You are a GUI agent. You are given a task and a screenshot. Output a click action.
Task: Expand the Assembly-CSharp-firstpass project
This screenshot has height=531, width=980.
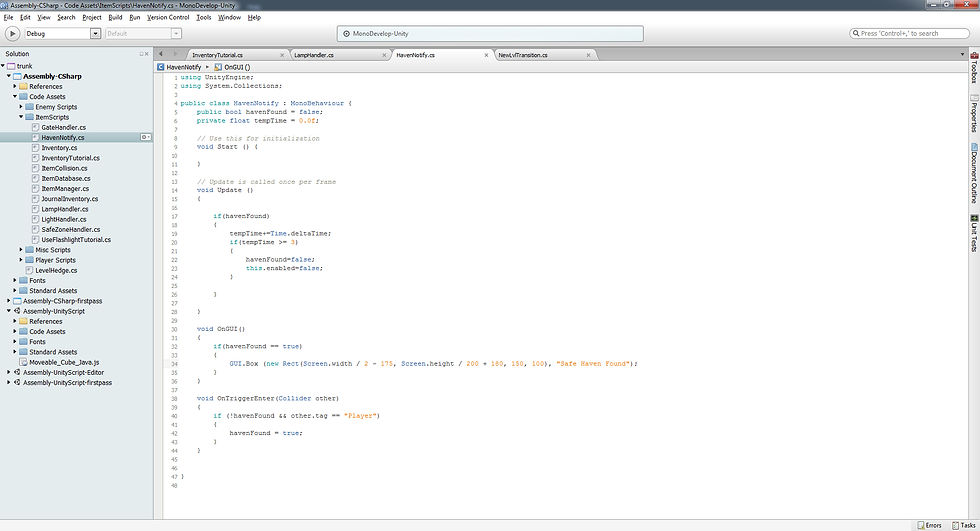(9, 301)
